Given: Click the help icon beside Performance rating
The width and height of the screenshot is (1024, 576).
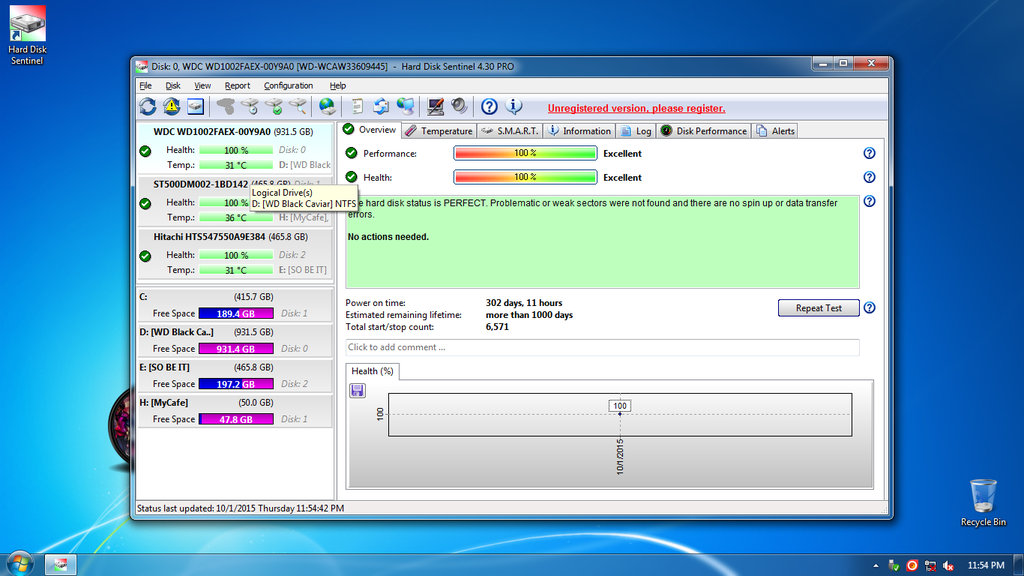Looking at the screenshot, I should coord(869,153).
